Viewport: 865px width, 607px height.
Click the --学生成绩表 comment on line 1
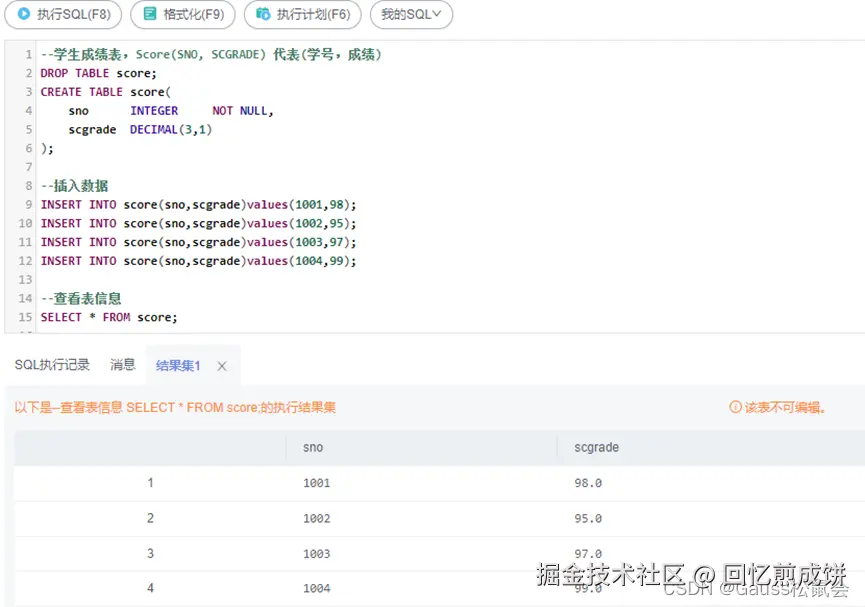click(211, 55)
